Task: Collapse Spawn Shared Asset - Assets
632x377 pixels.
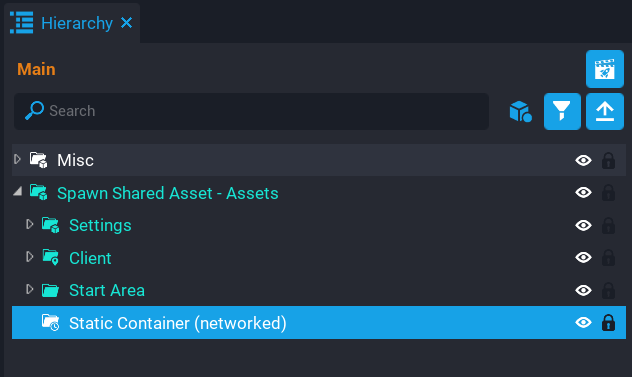Action: (17, 191)
